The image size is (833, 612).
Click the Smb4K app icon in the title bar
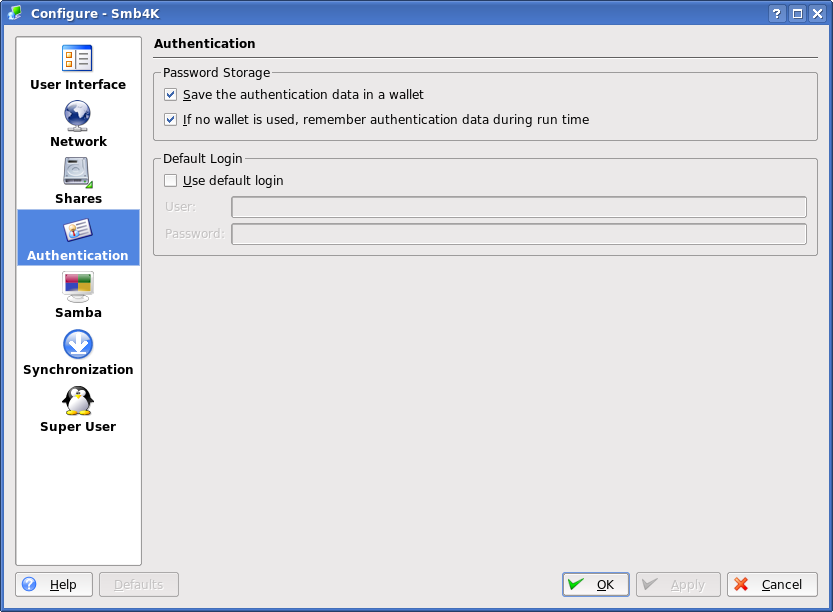[x=15, y=13]
